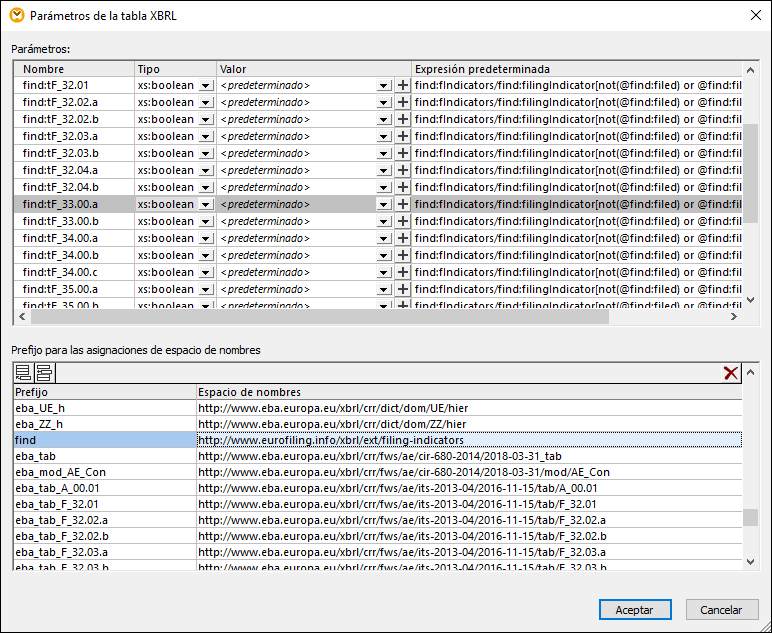This screenshot has width=772, height=633.
Task: Click the plus button in the find:tF_34.00.a row
Action: click(x=403, y=238)
